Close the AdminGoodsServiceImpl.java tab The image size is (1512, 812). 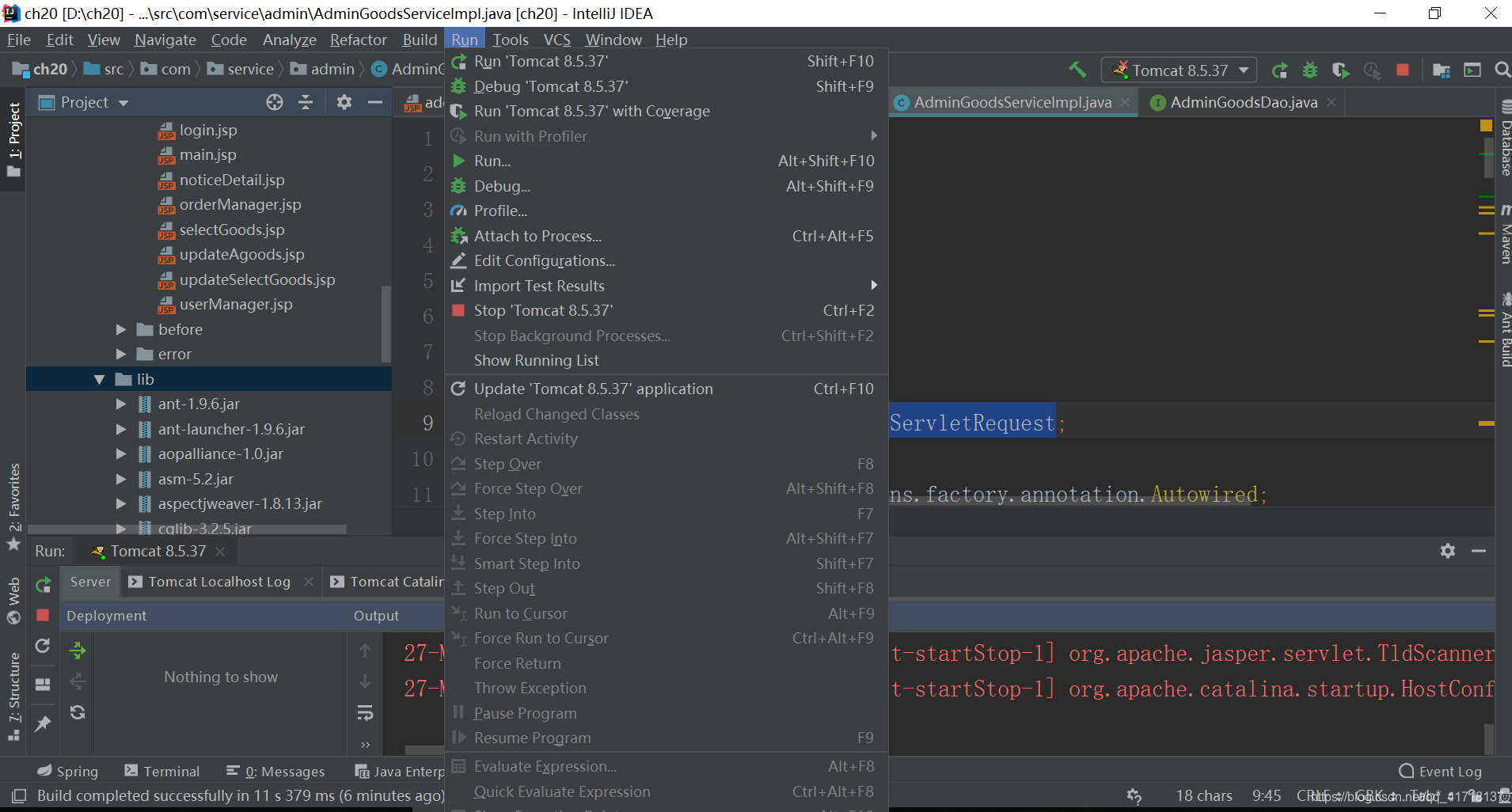(x=1125, y=102)
